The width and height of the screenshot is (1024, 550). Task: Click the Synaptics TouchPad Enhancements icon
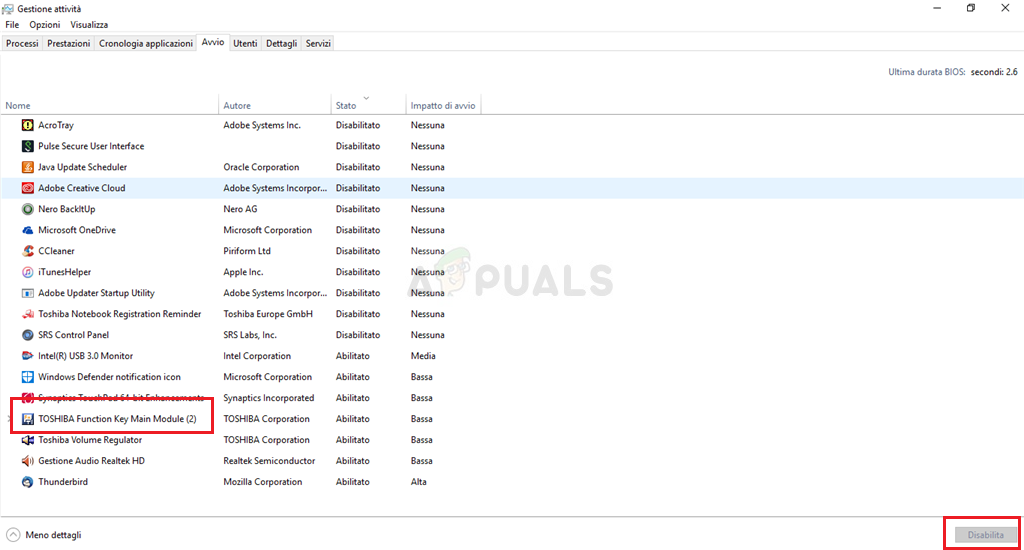pos(27,397)
